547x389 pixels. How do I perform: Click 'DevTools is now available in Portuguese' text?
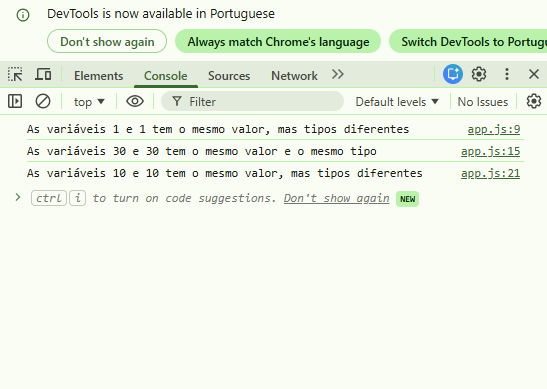pyautogui.click(x=161, y=14)
